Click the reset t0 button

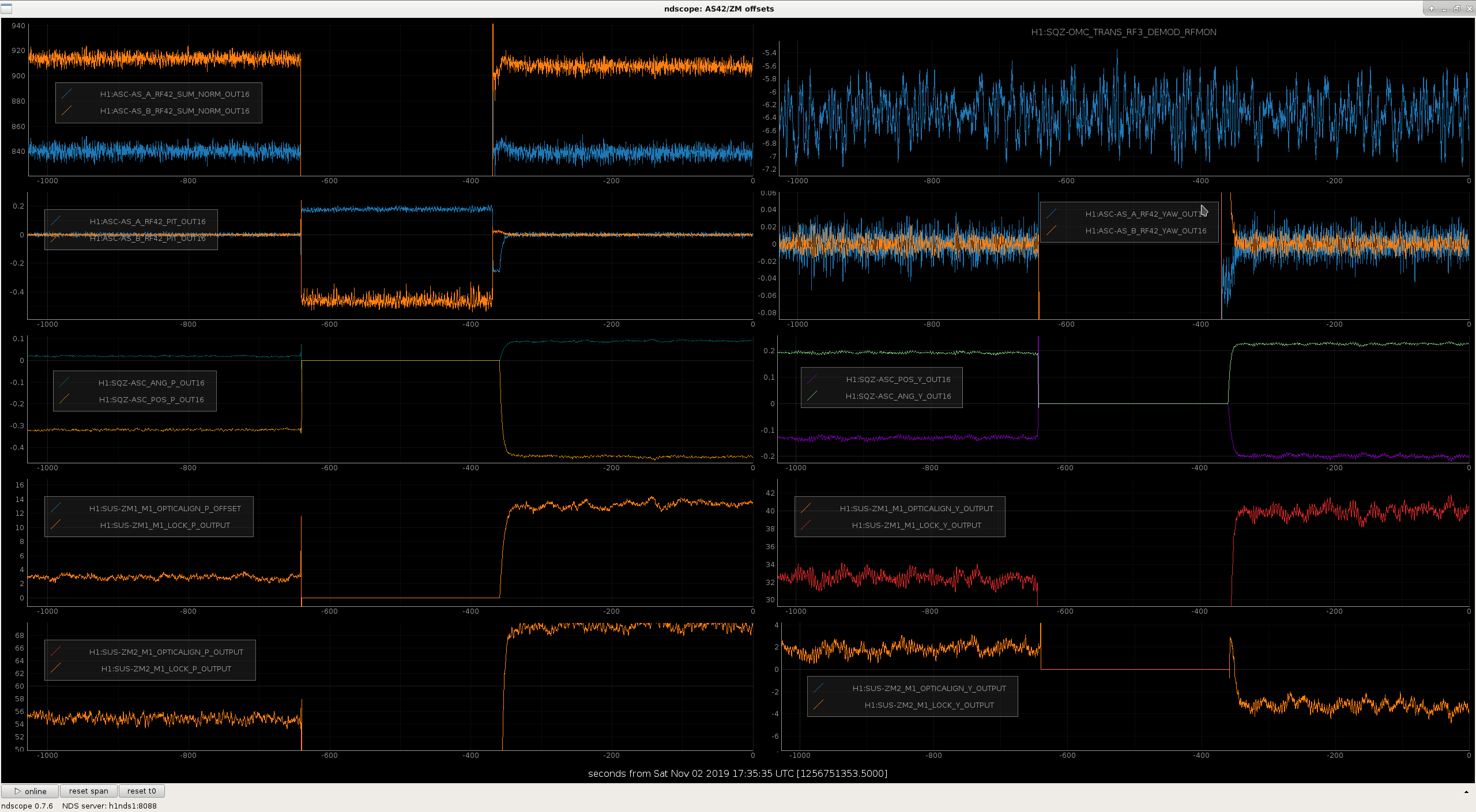pyautogui.click(x=141, y=791)
